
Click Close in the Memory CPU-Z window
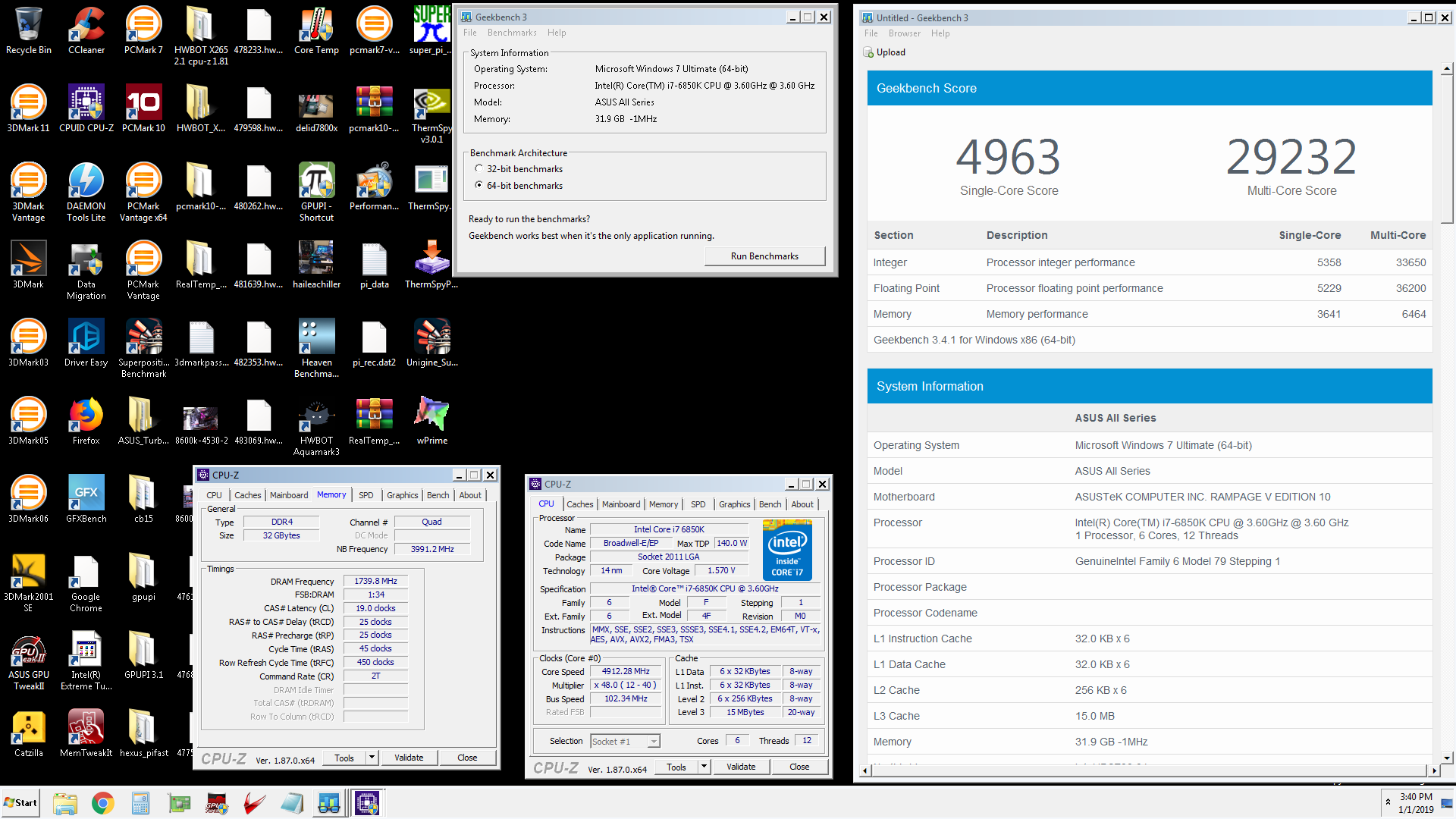(467, 758)
